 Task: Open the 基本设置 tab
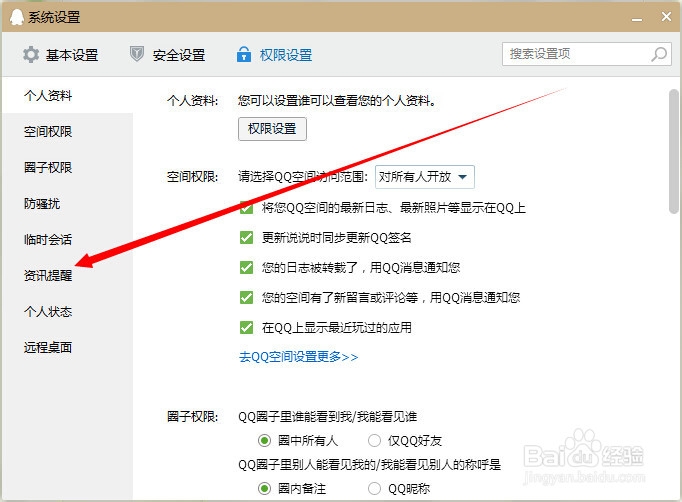pyautogui.click(x=60, y=55)
